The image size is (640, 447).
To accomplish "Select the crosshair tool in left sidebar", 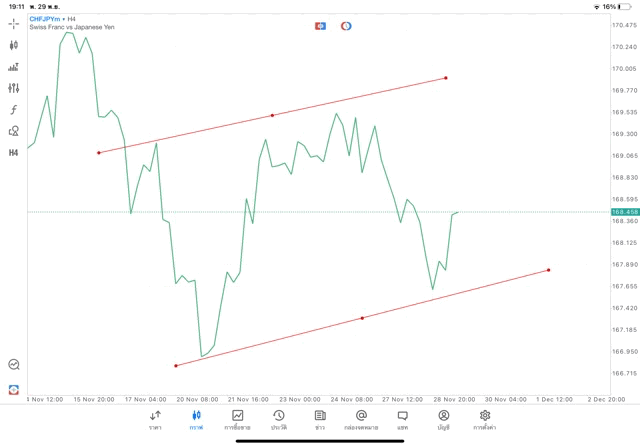I will pyautogui.click(x=14, y=23).
